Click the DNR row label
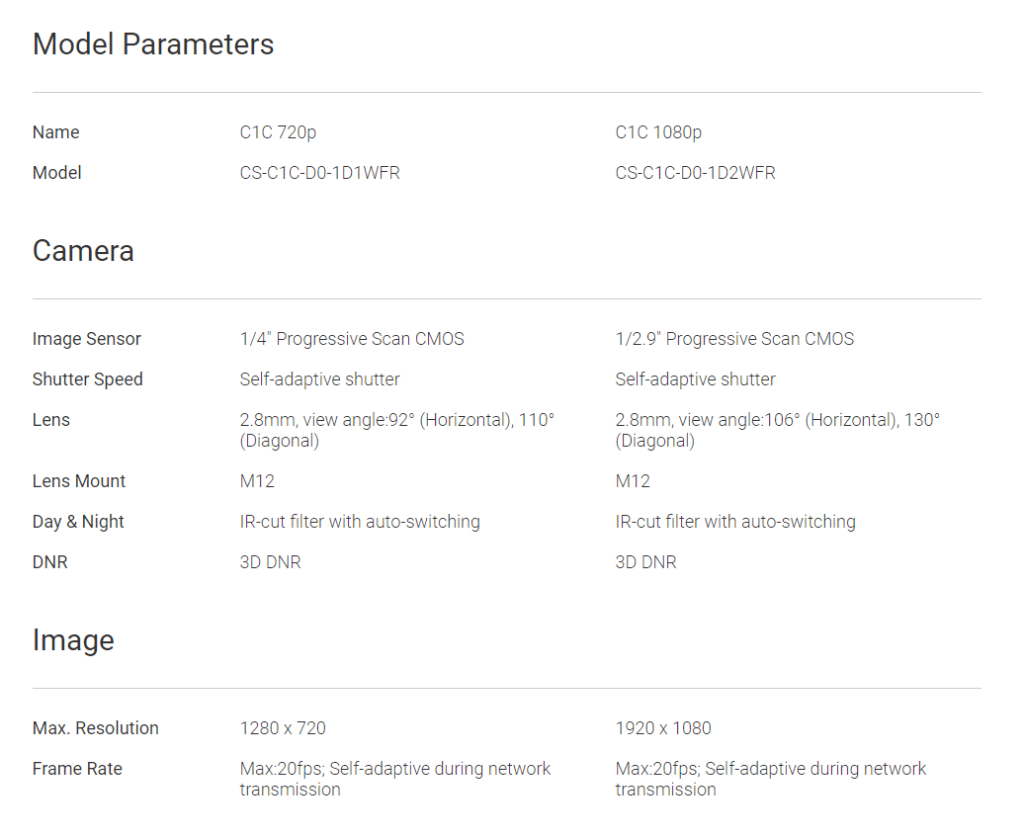The height and width of the screenshot is (838, 1024). [x=50, y=562]
